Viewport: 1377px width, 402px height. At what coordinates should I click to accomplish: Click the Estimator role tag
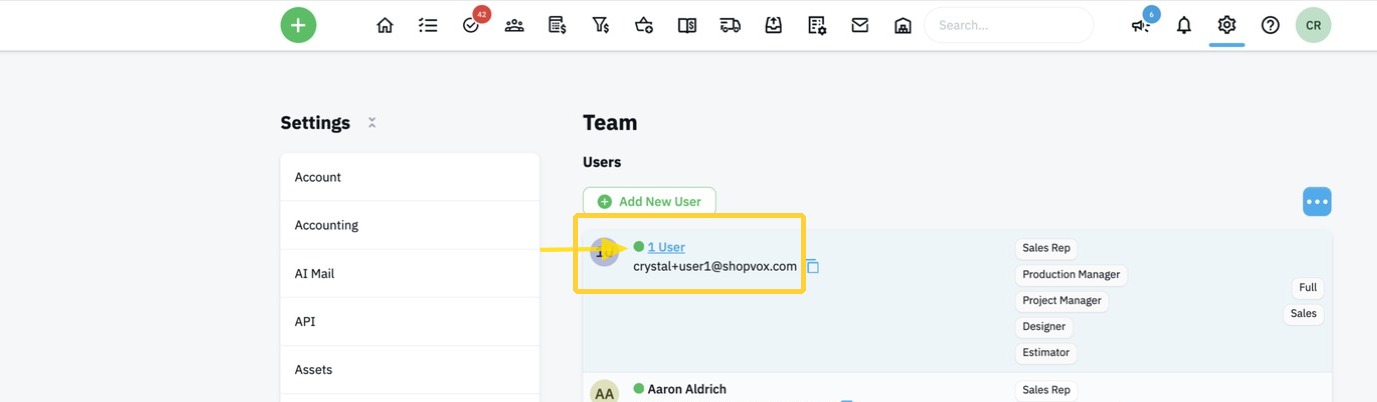pyautogui.click(x=1046, y=352)
